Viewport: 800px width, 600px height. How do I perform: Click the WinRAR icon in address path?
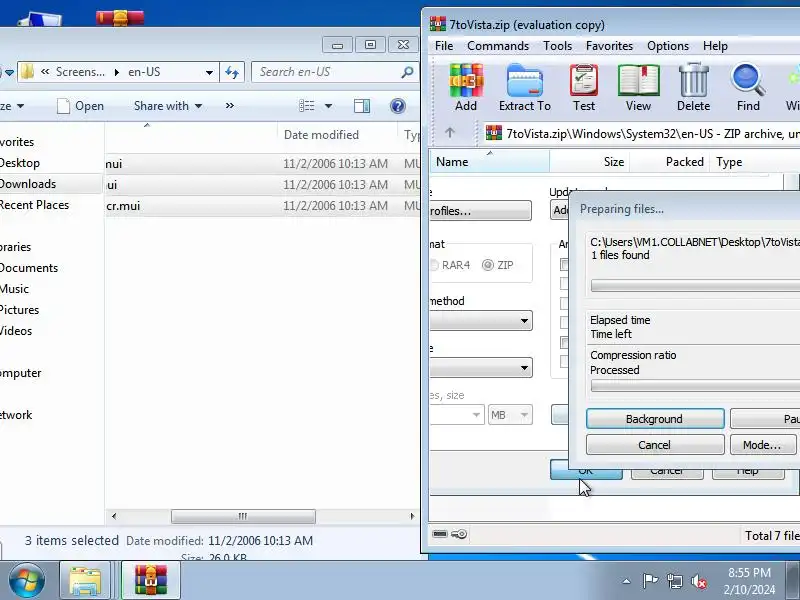click(x=493, y=133)
